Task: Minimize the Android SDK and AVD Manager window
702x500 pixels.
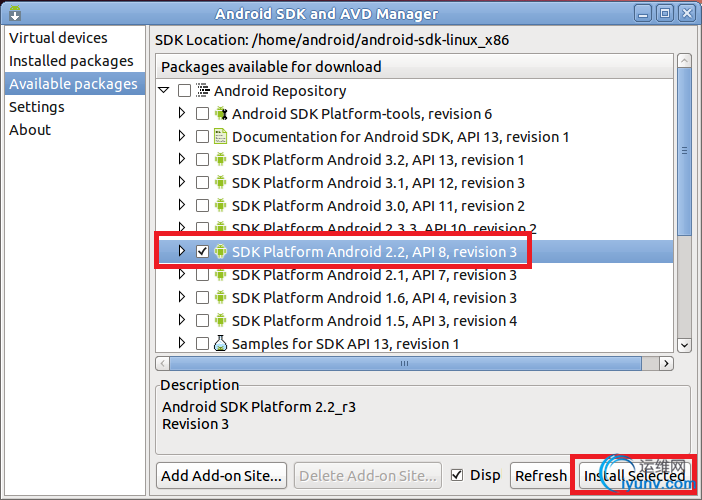Action: point(642,13)
